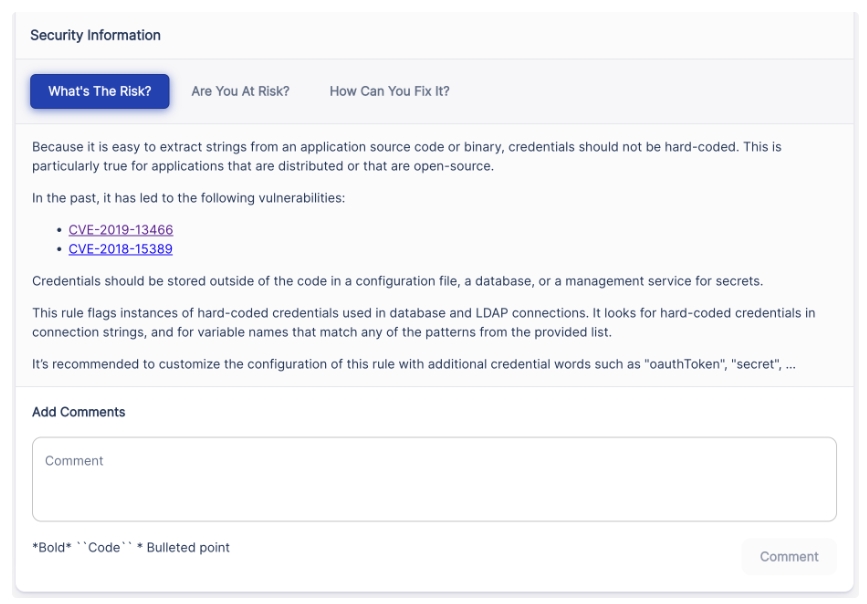Click the *Bold* formatting hint

(x=51, y=547)
